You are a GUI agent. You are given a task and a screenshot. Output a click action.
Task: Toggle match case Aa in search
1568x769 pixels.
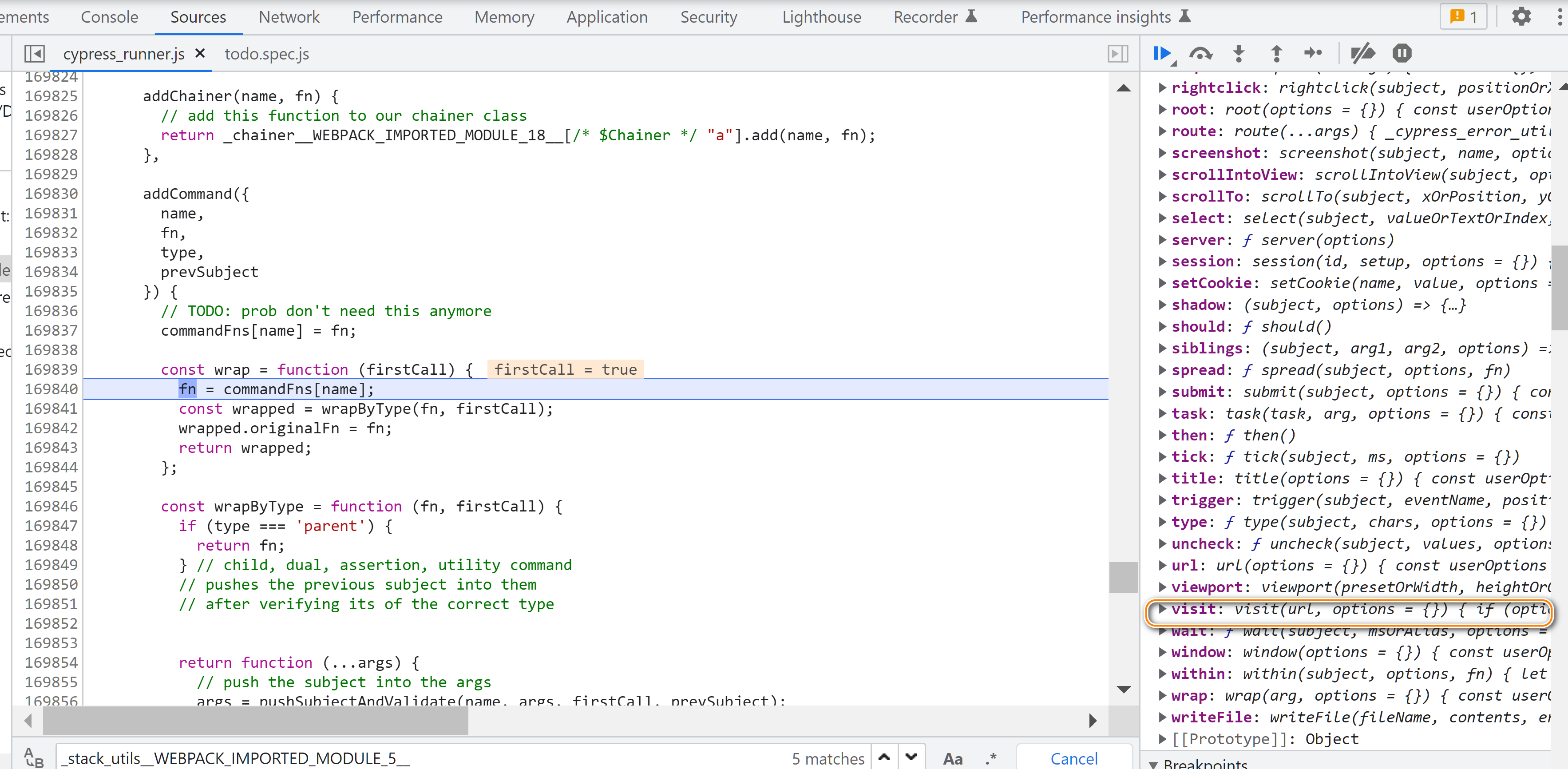click(953, 759)
